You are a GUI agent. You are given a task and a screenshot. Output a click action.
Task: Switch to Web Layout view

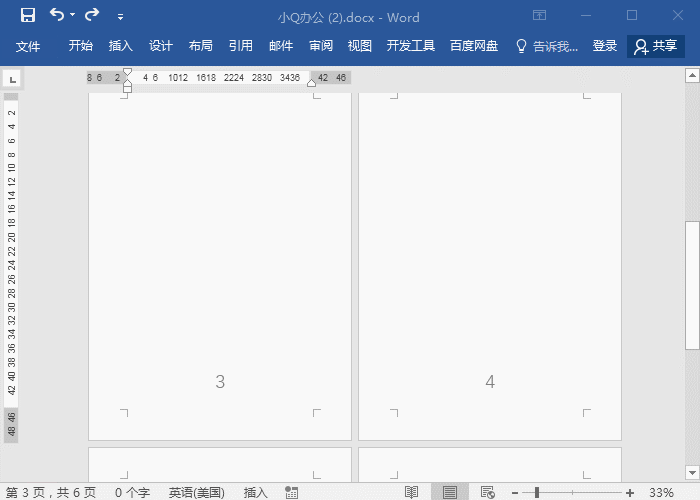pos(488,492)
